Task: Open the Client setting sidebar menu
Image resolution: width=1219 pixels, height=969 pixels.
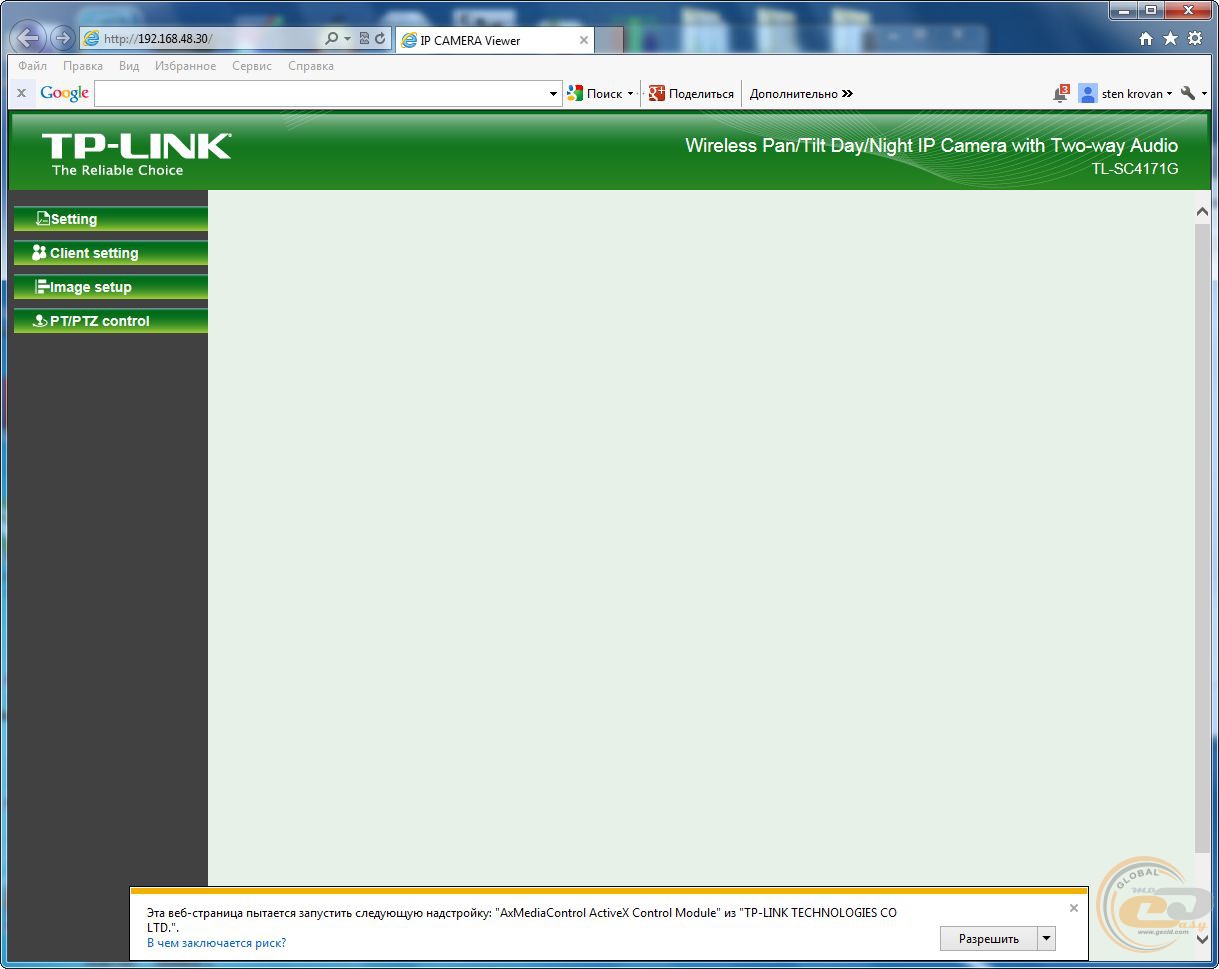Action: pos(111,253)
